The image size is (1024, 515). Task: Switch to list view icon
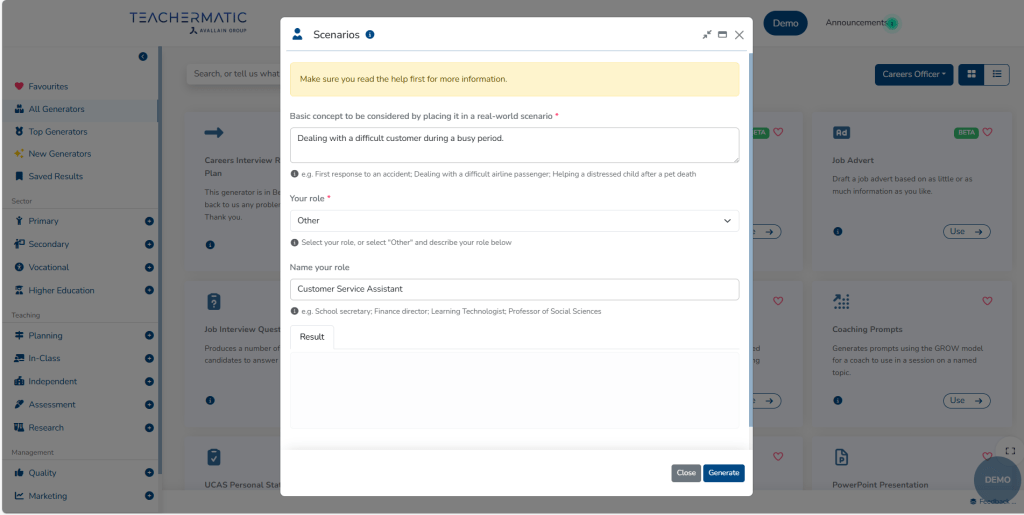pos(997,74)
